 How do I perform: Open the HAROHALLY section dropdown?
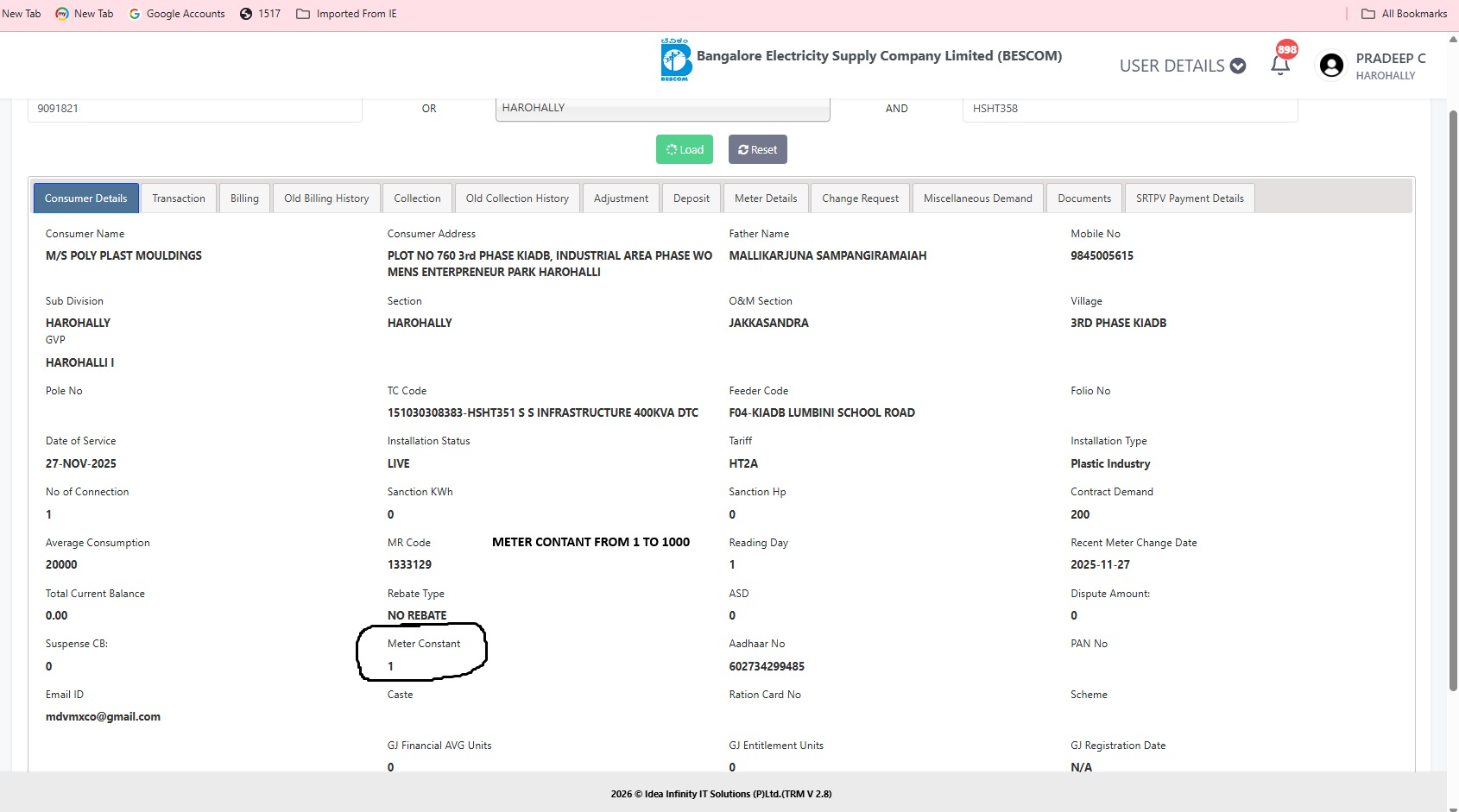(x=662, y=109)
